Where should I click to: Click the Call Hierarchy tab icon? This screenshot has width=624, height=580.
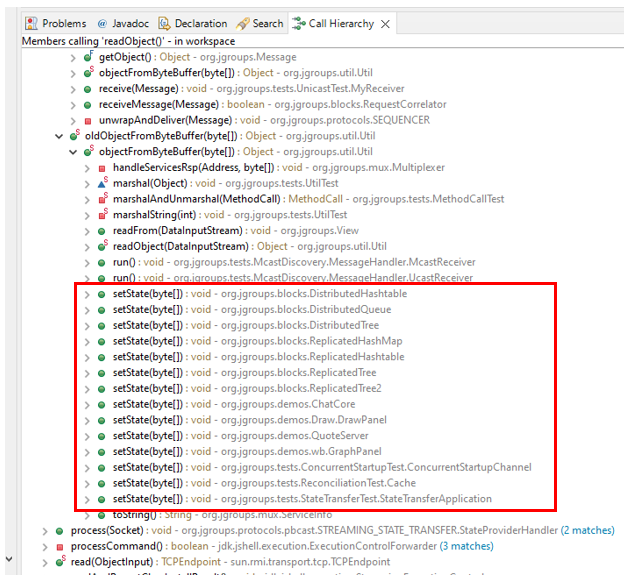[x=299, y=23]
